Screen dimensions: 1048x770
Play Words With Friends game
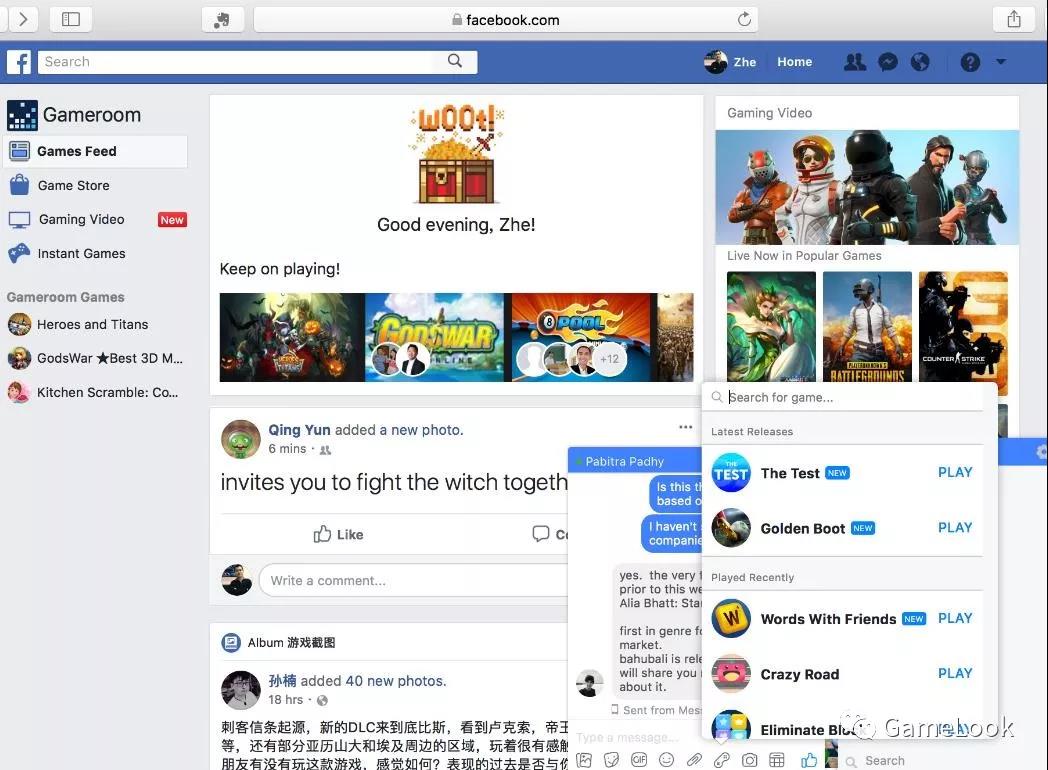[x=955, y=618]
